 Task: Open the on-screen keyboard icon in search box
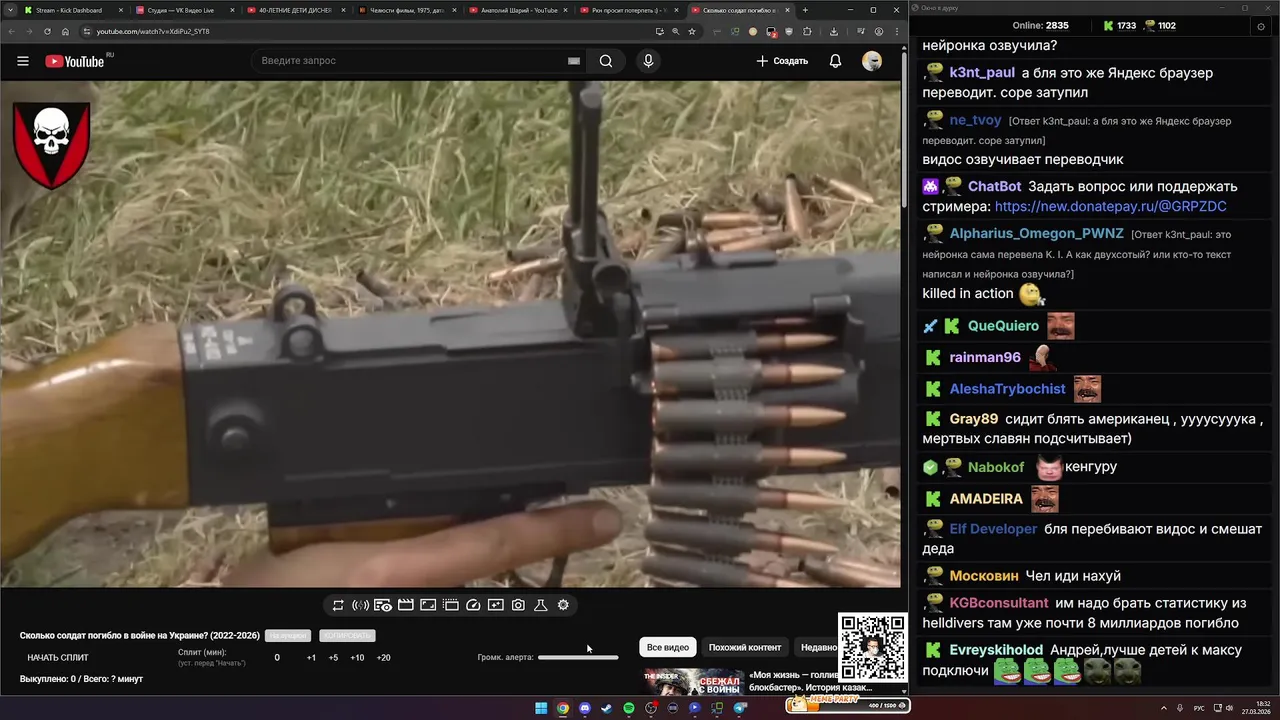pos(574,61)
